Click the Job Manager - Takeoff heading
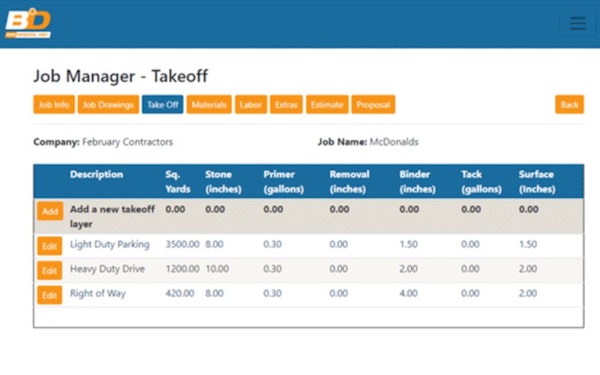This screenshot has width=600, height=375. (121, 76)
